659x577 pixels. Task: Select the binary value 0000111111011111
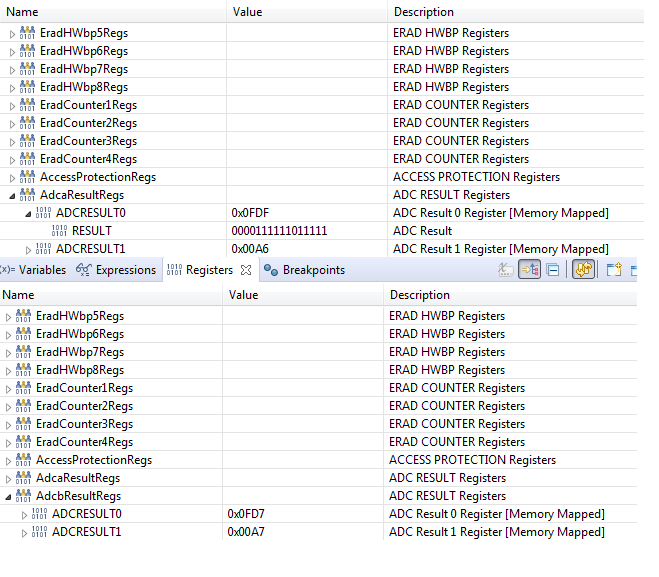coord(279,231)
